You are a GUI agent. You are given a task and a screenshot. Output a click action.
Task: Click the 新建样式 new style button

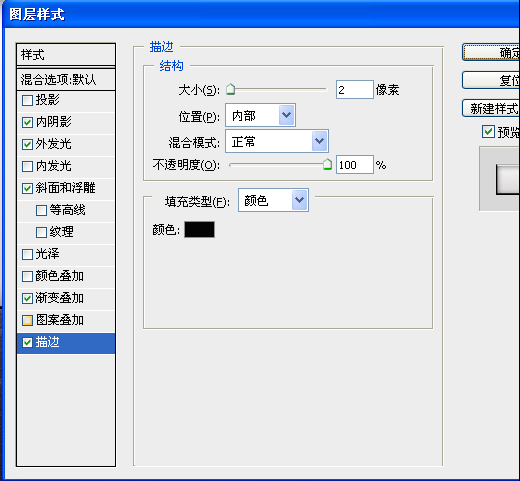[491, 108]
